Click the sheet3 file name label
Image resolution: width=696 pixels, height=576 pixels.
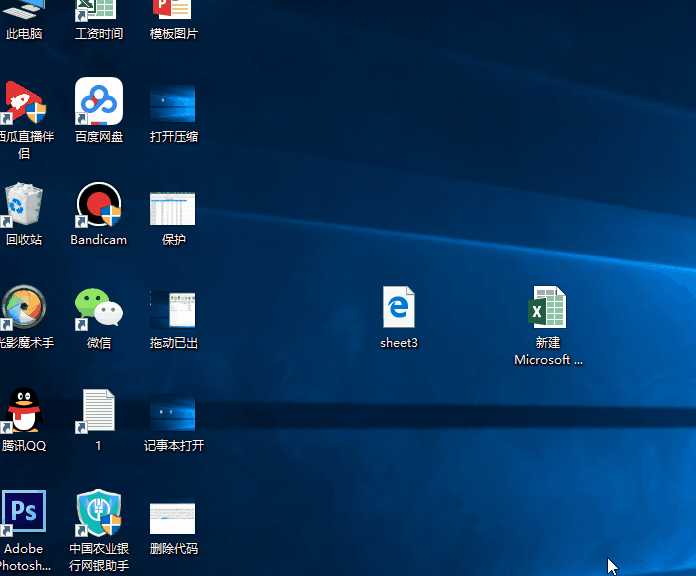click(x=399, y=343)
